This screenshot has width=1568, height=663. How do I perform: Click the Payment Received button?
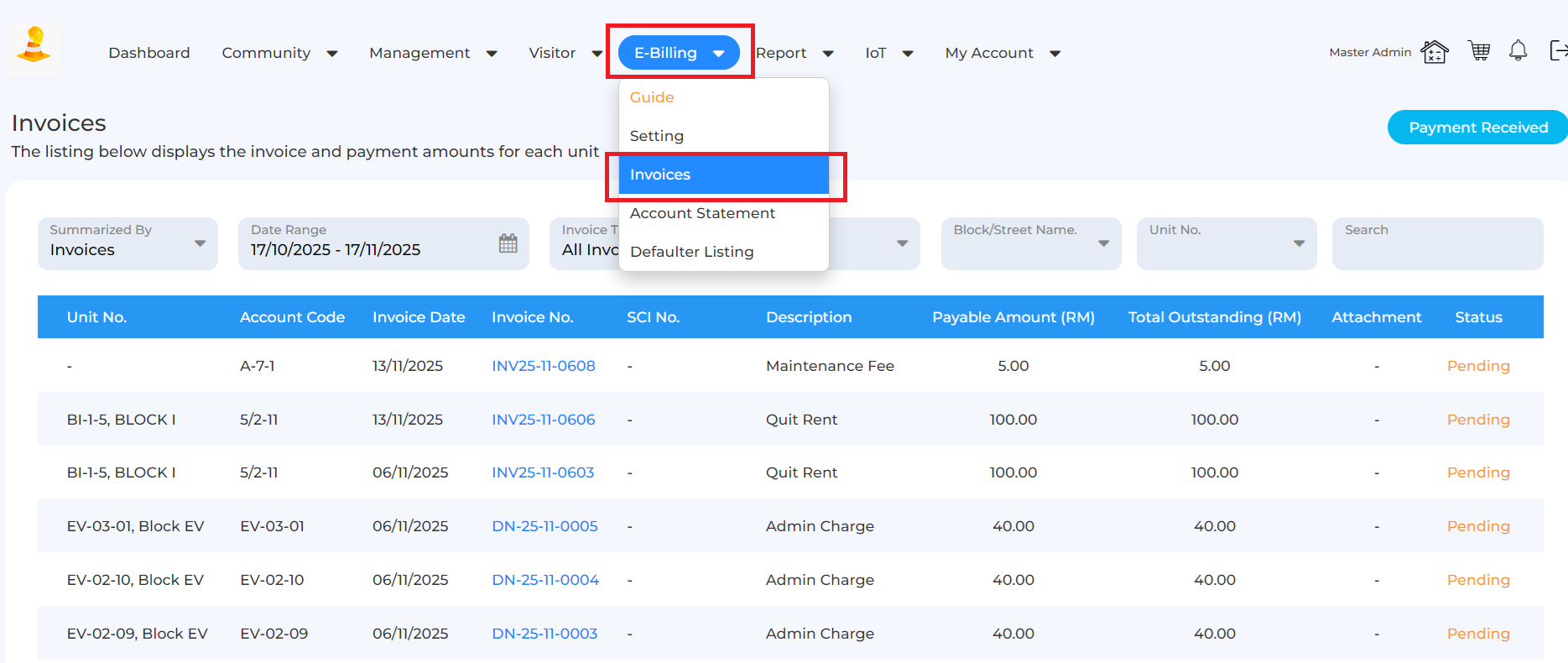click(1477, 128)
